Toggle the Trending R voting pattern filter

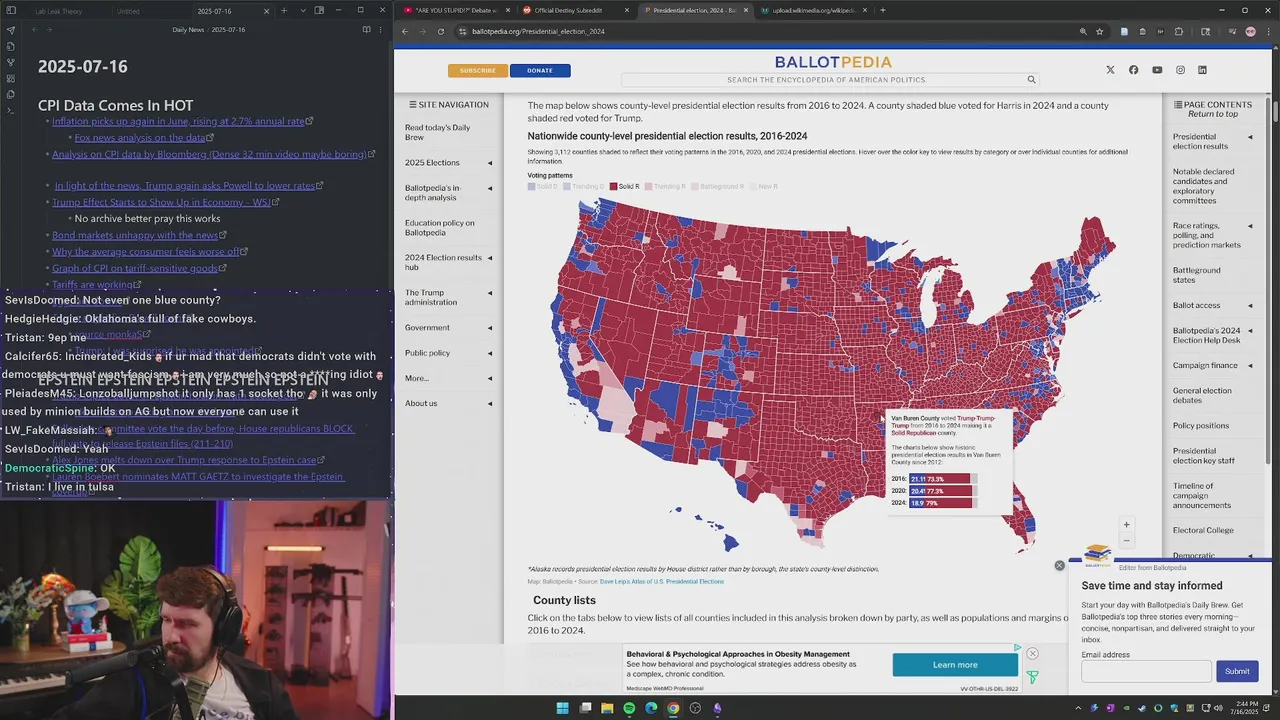(665, 186)
